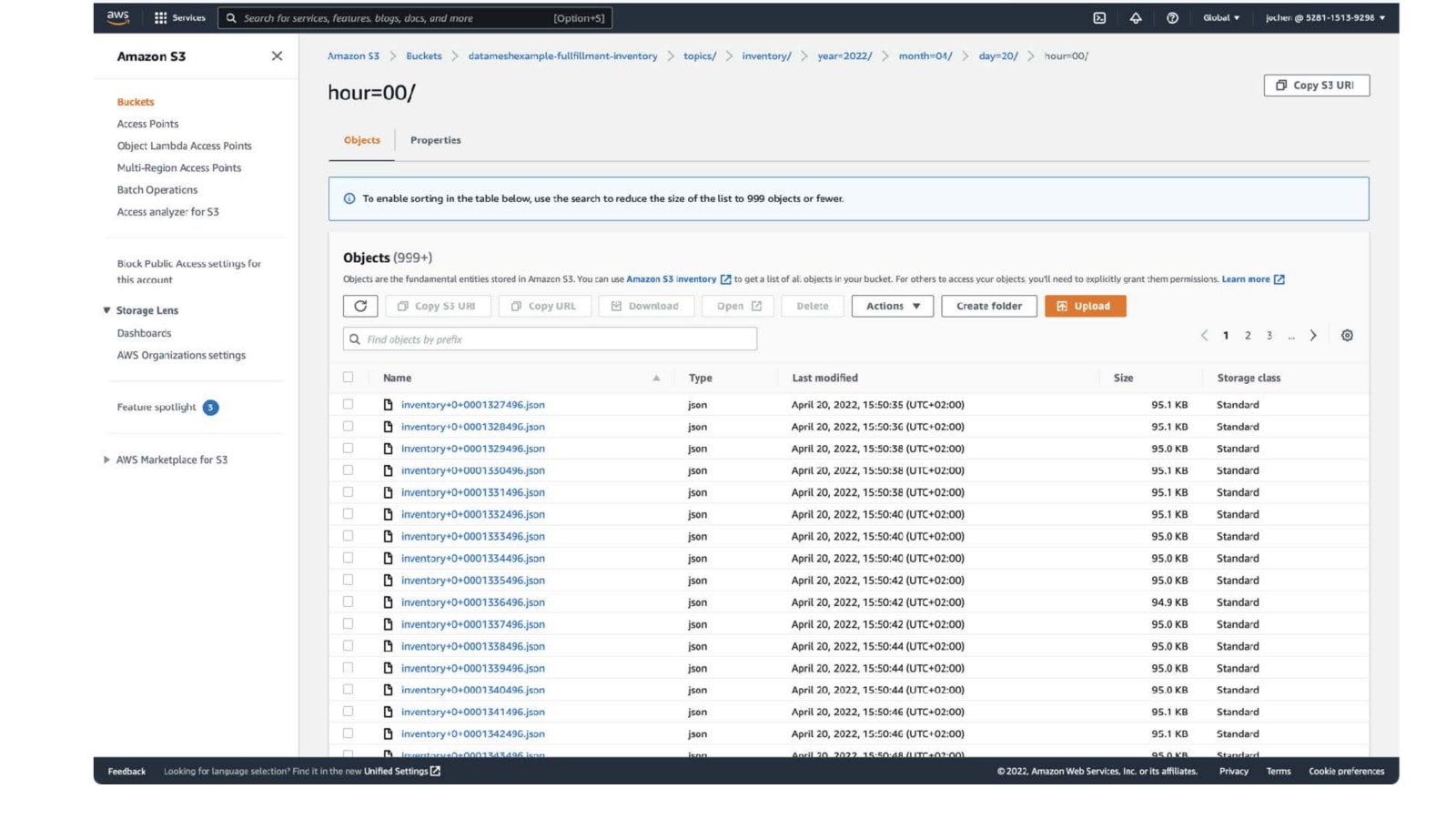Select checkbox for inventory+0+0001333496.json
1456x819 pixels.
348,536
